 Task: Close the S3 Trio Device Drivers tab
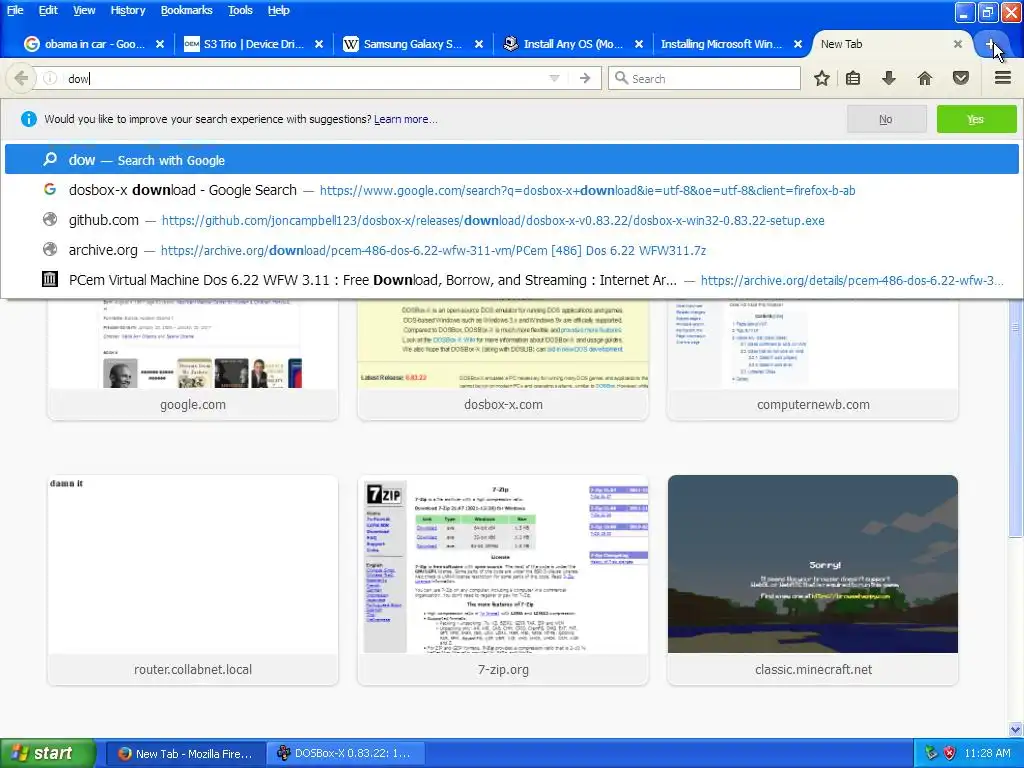coord(319,44)
